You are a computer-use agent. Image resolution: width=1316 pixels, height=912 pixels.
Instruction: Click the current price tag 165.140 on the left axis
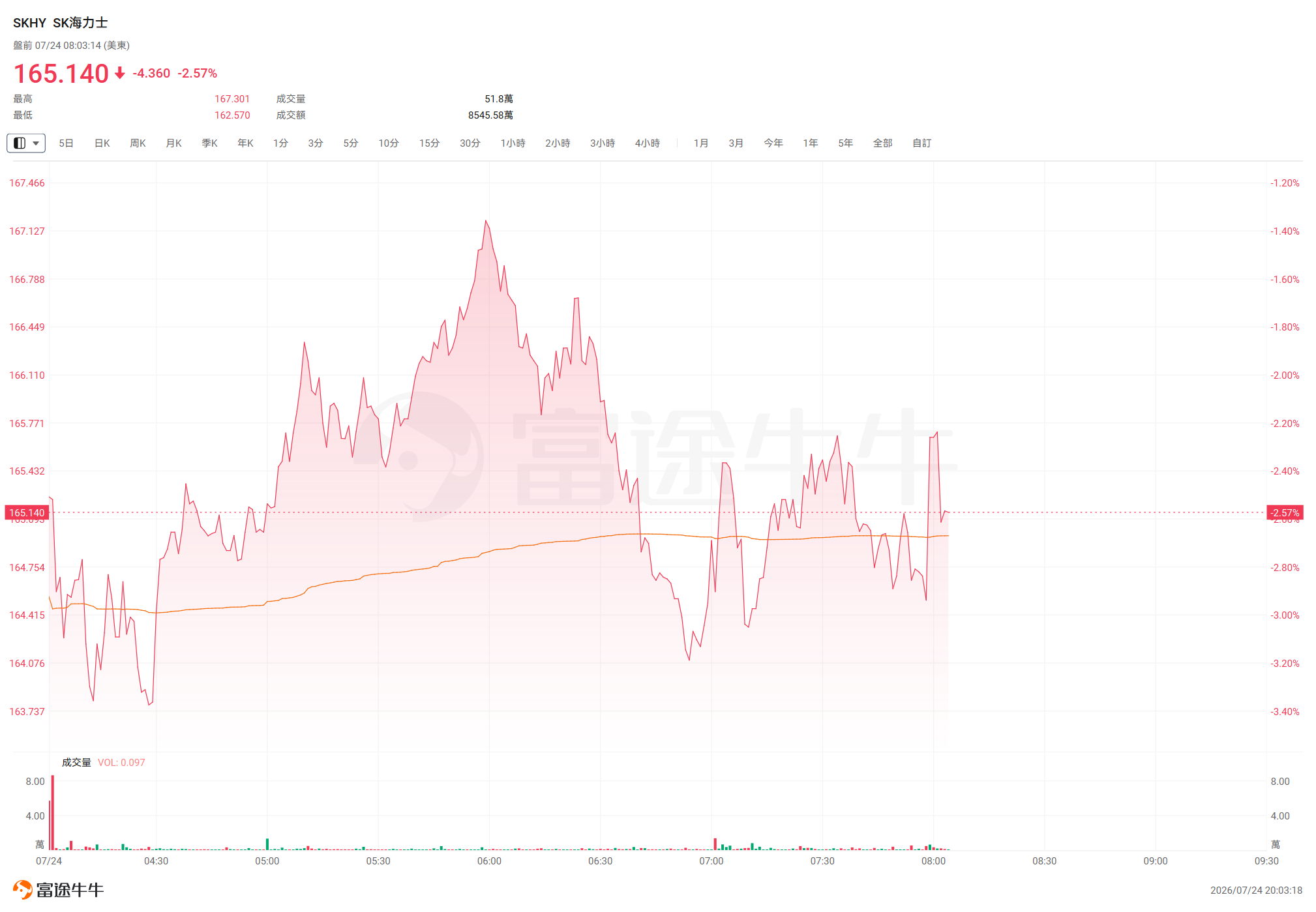click(x=27, y=513)
